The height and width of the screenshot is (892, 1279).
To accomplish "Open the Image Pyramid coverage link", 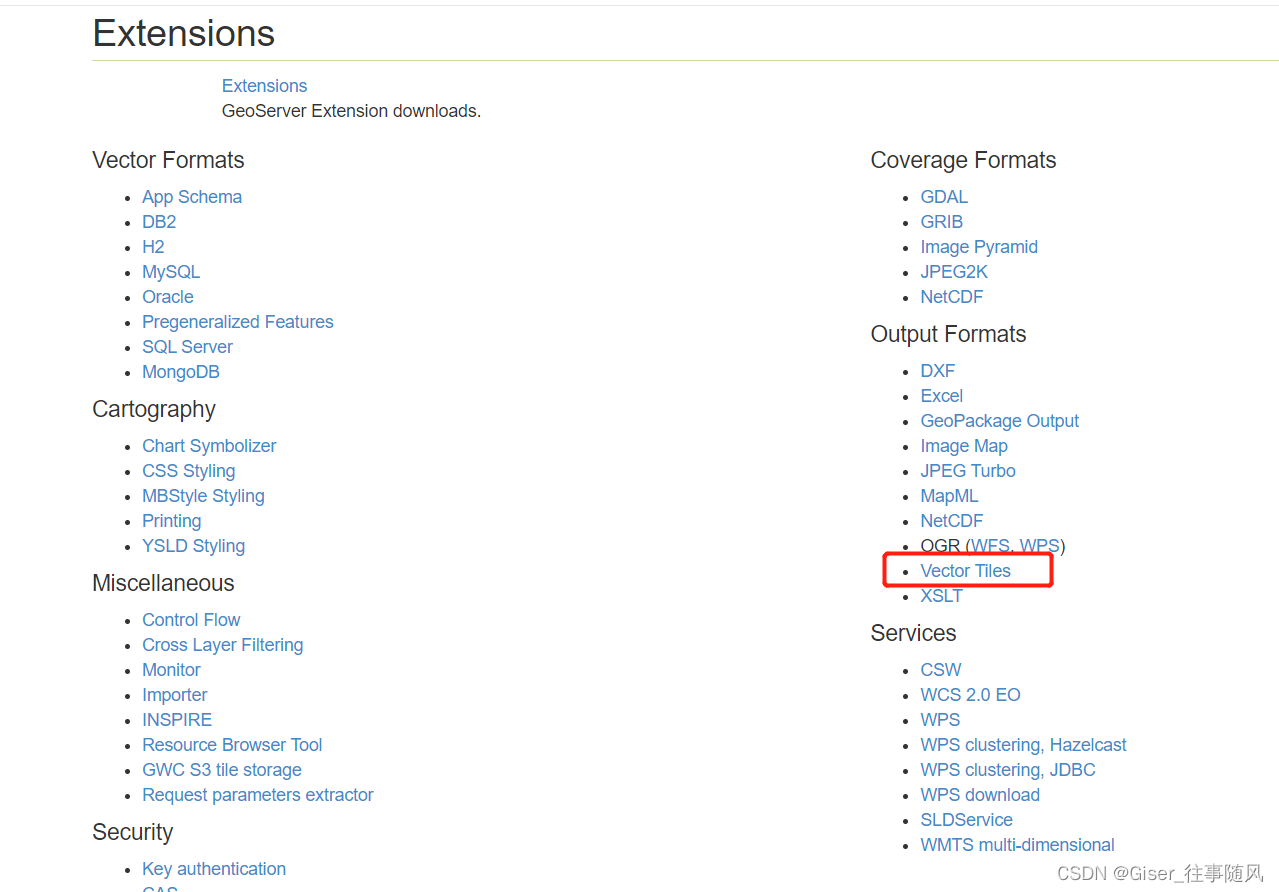I will coord(978,247).
